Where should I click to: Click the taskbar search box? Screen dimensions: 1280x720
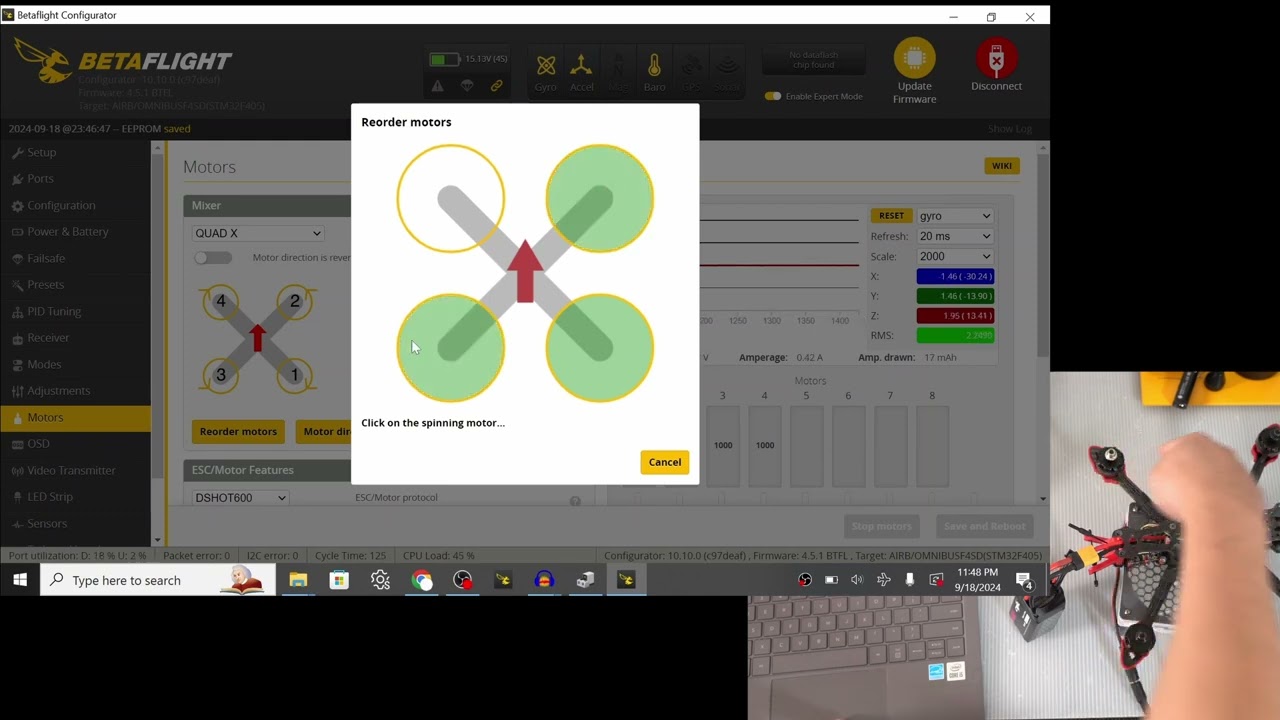158,580
